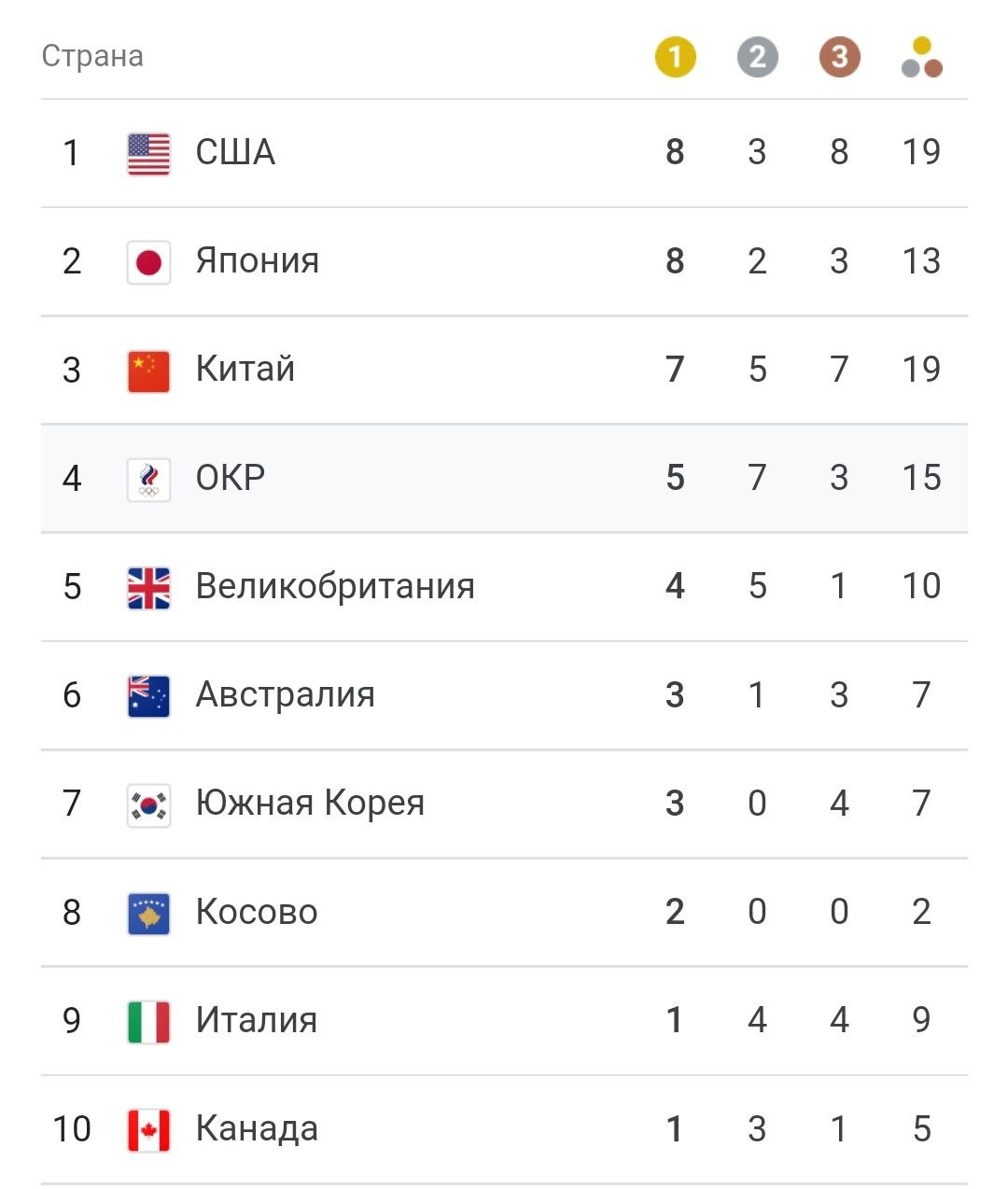Click the Страна column header
This screenshot has width=1008, height=1189.
pyautogui.click(x=92, y=56)
